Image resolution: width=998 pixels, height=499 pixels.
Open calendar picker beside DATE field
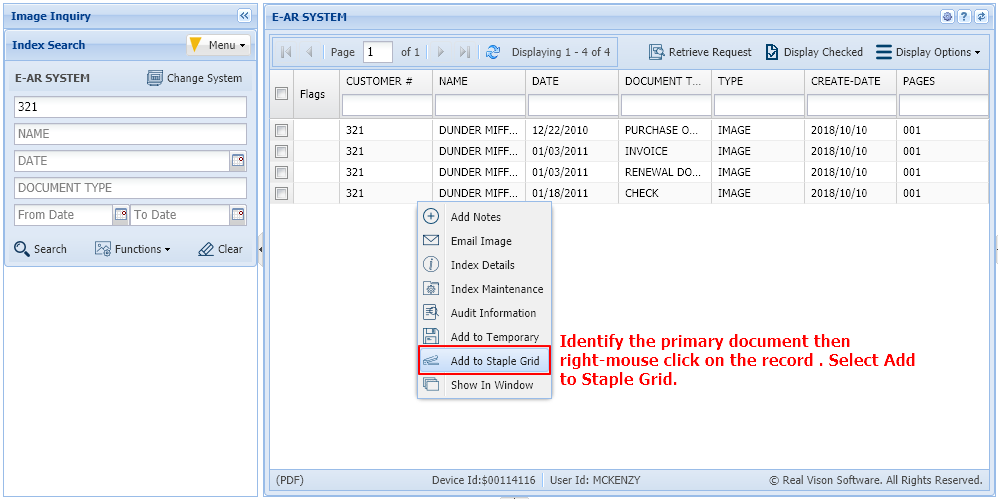click(238, 161)
